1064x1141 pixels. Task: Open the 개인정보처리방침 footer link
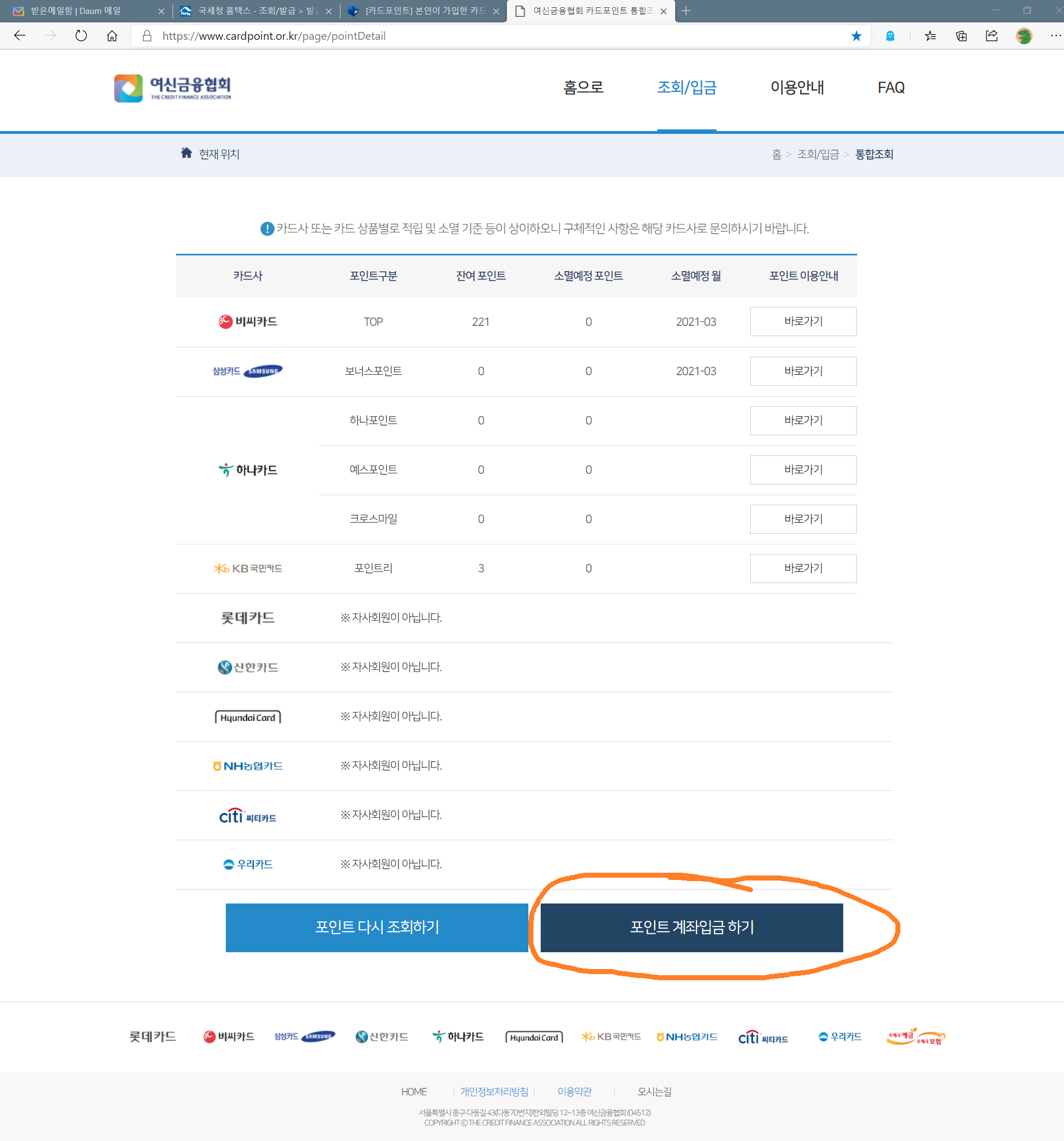[494, 1092]
